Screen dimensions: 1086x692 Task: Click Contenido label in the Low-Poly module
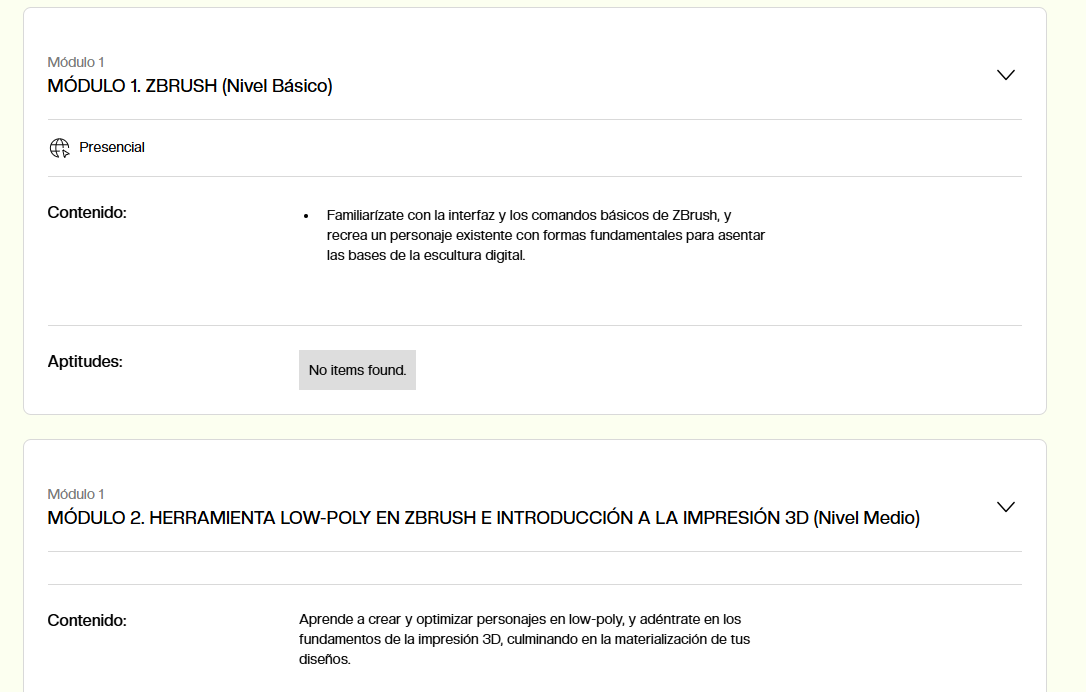pos(87,620)
